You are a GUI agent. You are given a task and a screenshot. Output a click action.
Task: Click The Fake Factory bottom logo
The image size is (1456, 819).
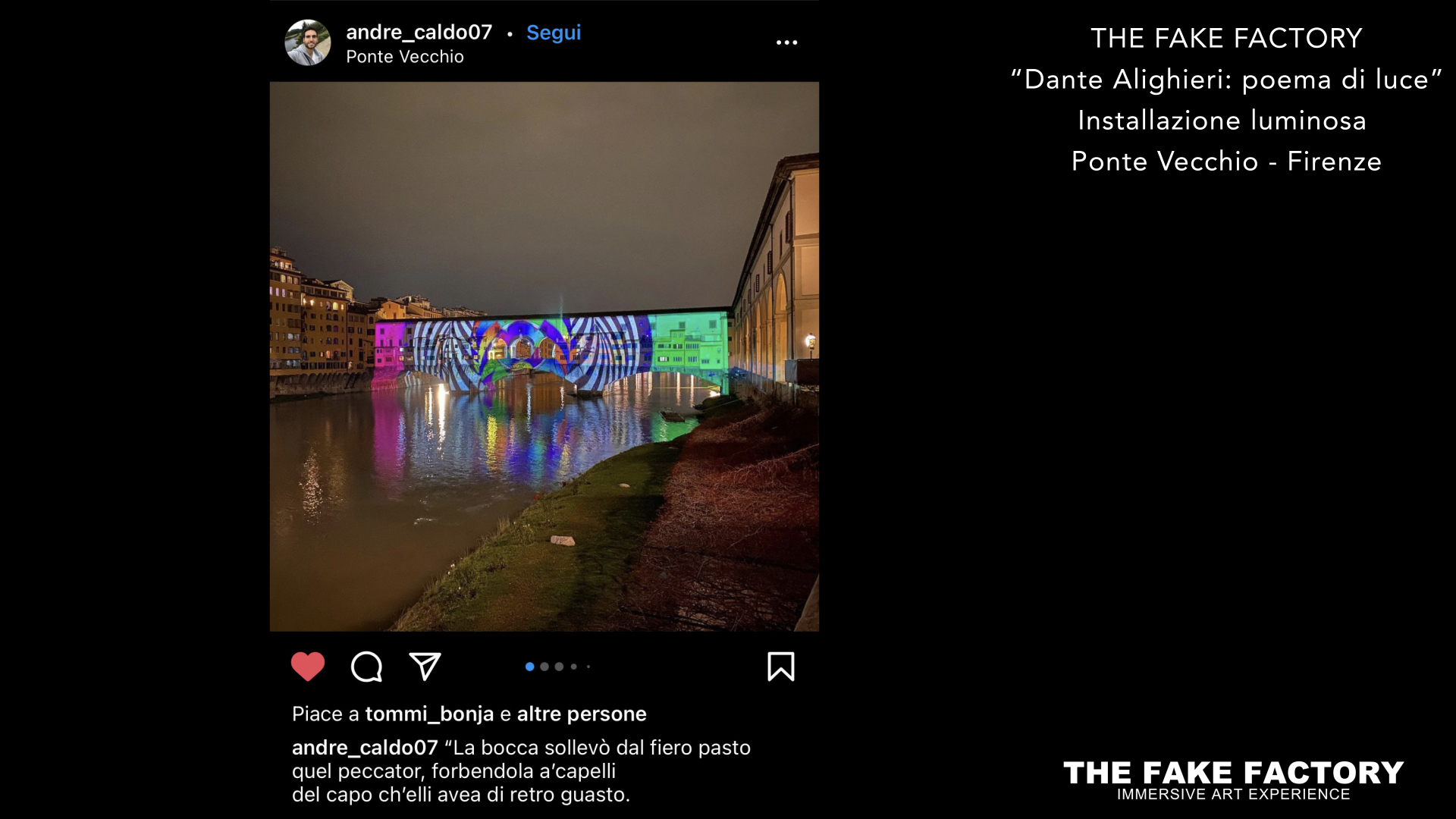click(x=1234, y=773)
